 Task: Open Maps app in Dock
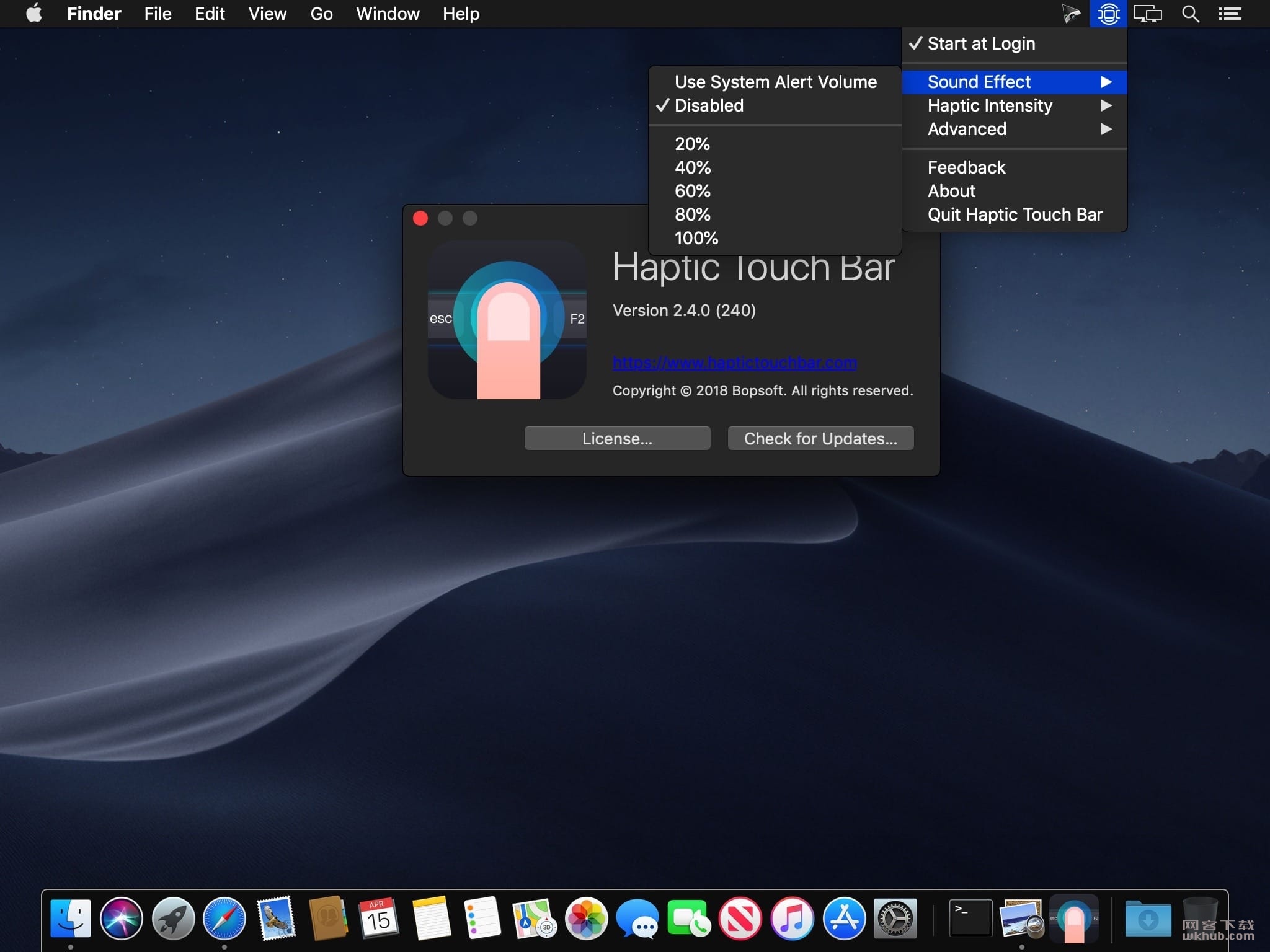(x=534, y=918)
